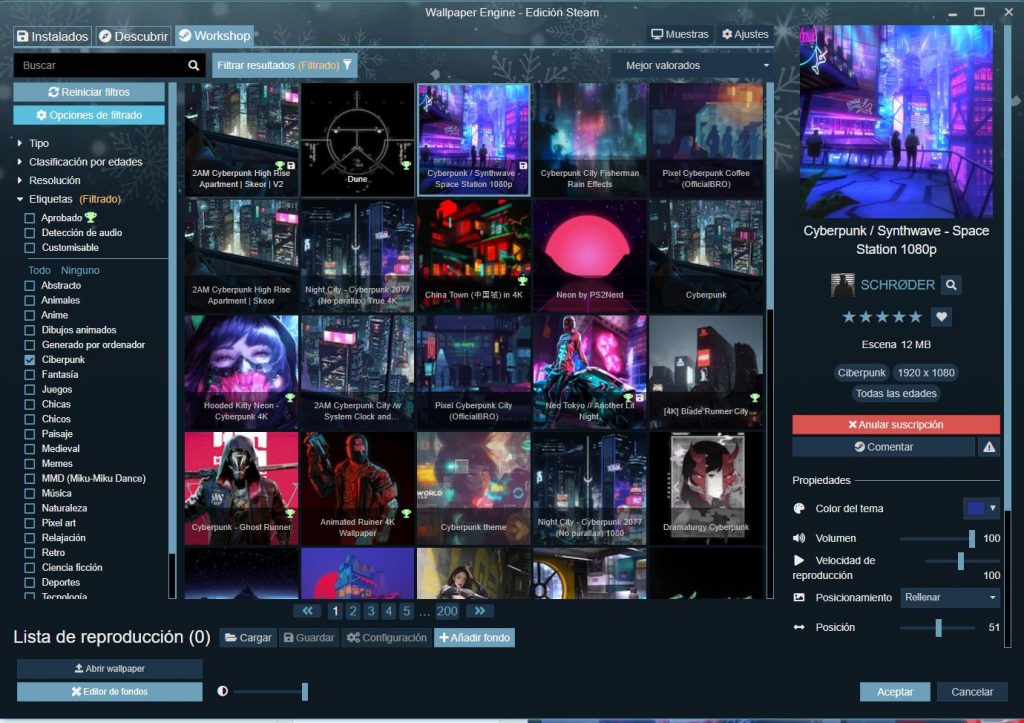Click Reiniciar filtros button
The height and width of the screenshot is (723, 1024).
tap(89, 92)
